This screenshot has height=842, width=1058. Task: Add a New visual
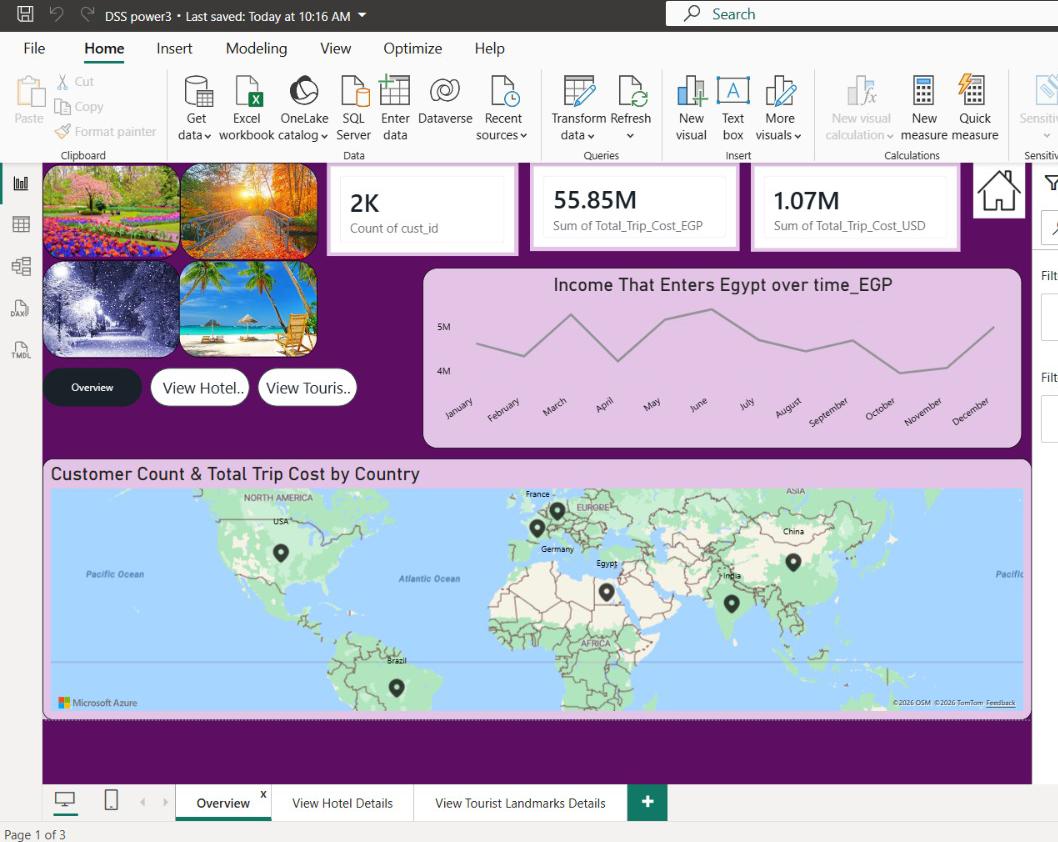tap(692, 108)
